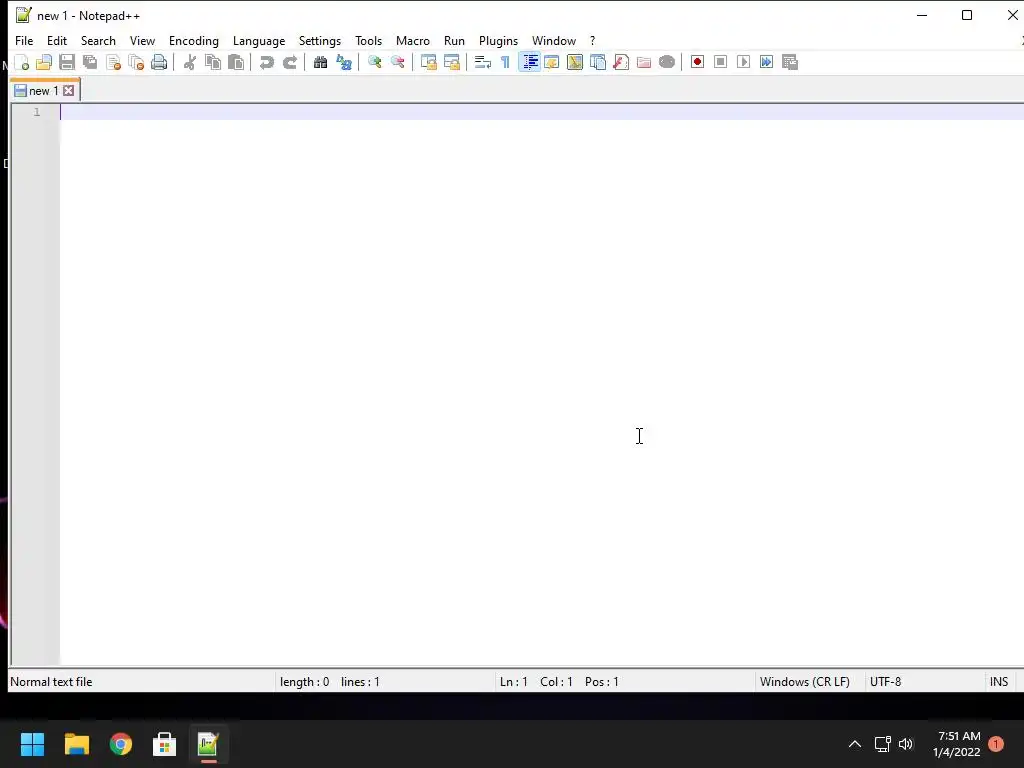Image resolution: width=1024 pixels, height=768 pixels.
Task: Close current document using toolbar icon
Action: click(x=113, y=62)
